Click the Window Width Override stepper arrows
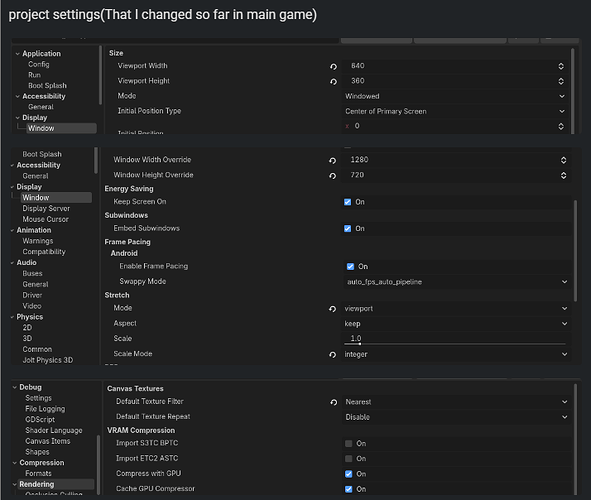 (x=563, y=160)
